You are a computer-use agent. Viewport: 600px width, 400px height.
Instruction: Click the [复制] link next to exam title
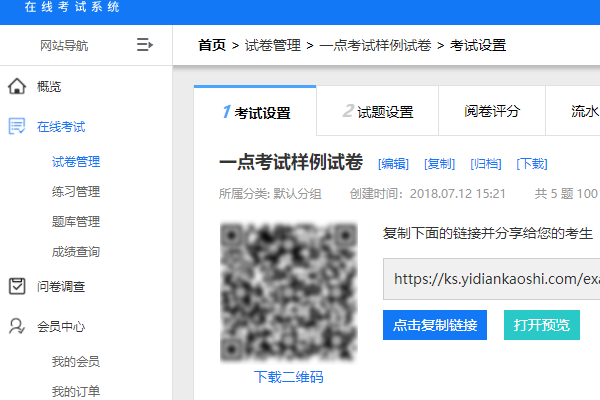(439, 164)
